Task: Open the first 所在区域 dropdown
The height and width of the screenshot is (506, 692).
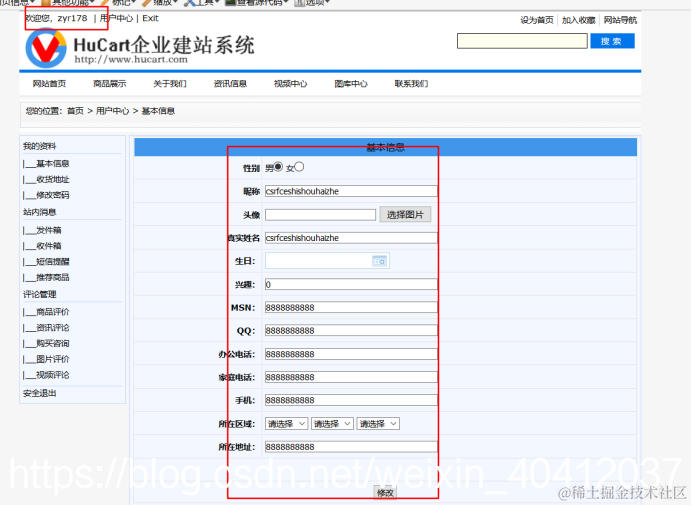Action: pos(286,424)
